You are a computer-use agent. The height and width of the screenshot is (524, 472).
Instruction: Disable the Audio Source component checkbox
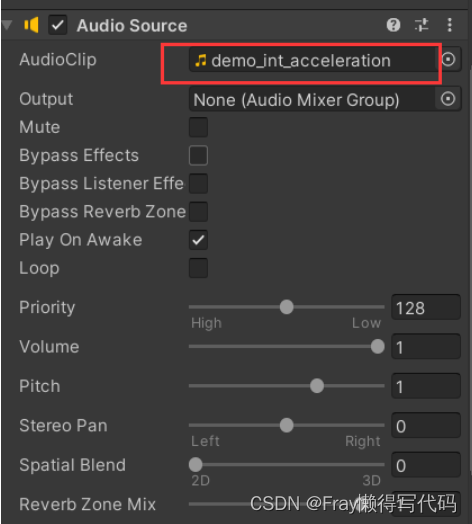57,25
